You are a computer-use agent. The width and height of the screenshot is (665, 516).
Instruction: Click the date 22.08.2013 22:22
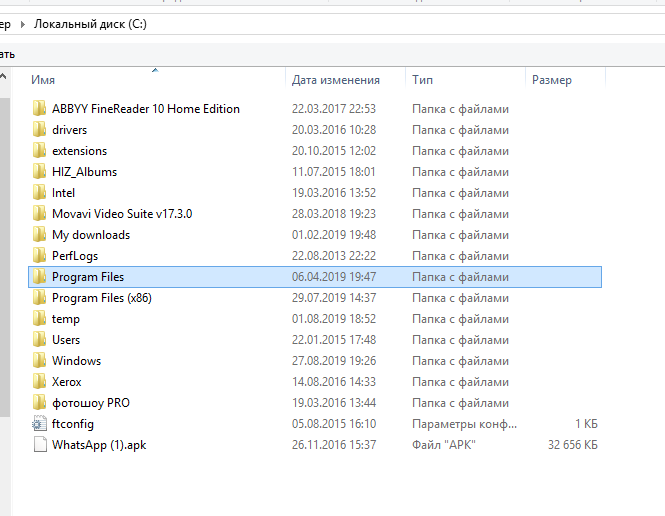[334, 255]
